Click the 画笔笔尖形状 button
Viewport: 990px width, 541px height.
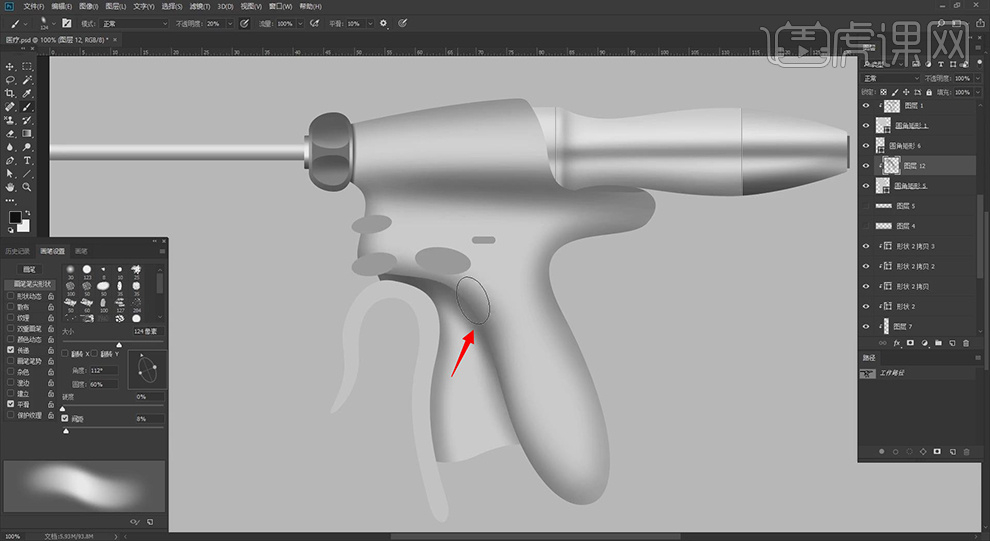pyautogui.click(x=30, y=284)
